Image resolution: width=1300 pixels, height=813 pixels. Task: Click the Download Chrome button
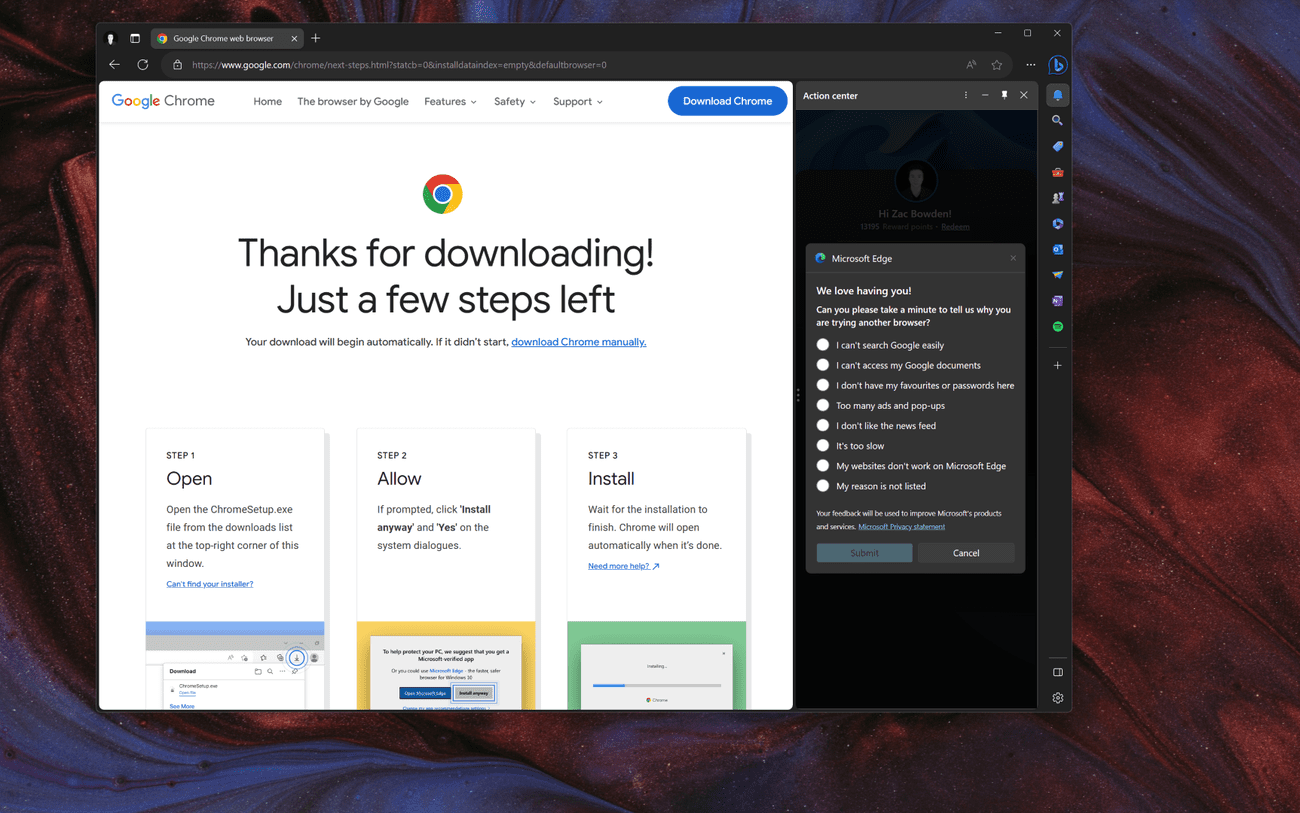click(727, 101)
